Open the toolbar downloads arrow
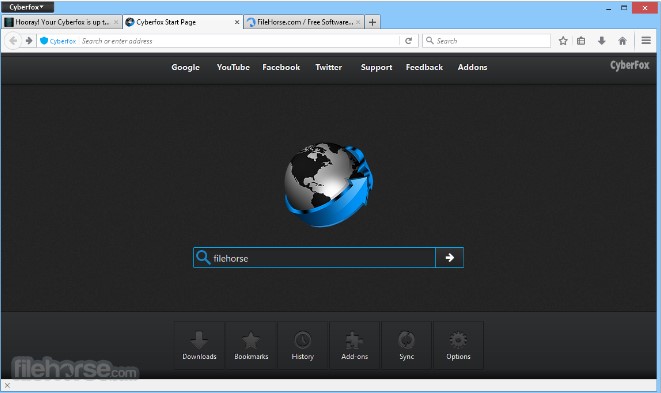661x393 pixels. click(x=602, y=41)
